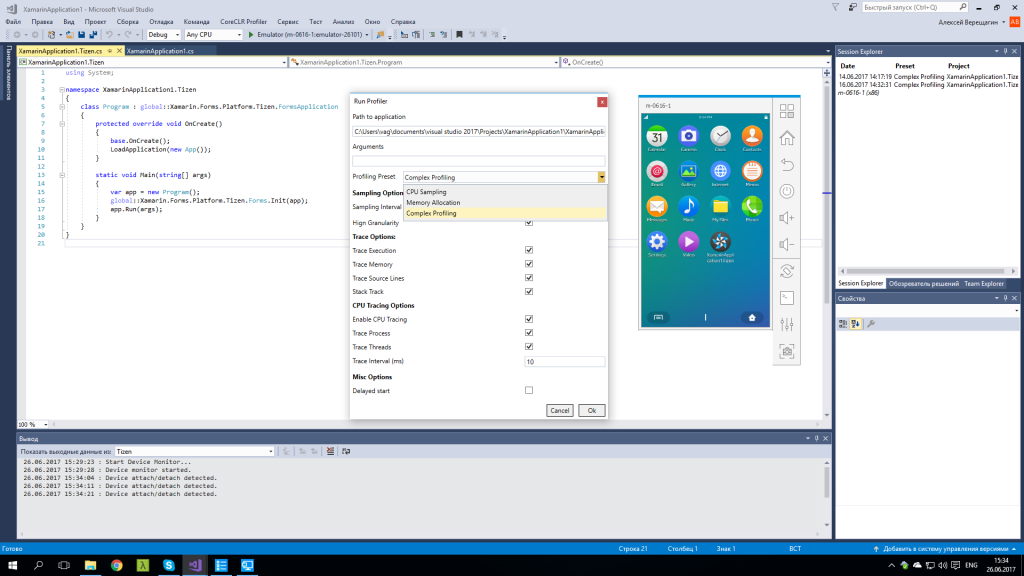Open the XamarinApplication1.Tizen scope dropdown
Screen dimensions: 1024x576
tap(153, 62)
